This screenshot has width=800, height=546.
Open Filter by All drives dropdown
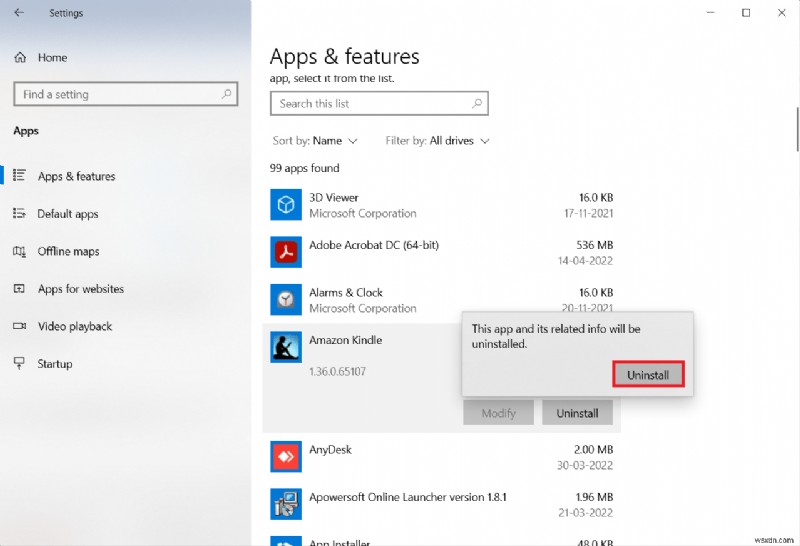tap(437, 141)
